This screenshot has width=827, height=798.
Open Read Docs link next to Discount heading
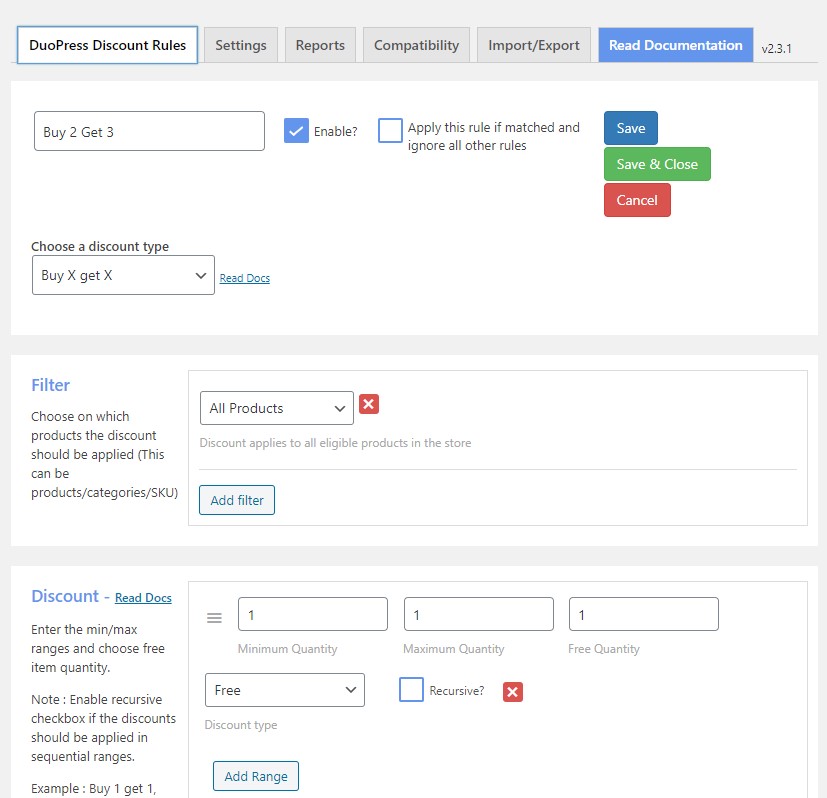pyautogui.click(x=143, y=598)
